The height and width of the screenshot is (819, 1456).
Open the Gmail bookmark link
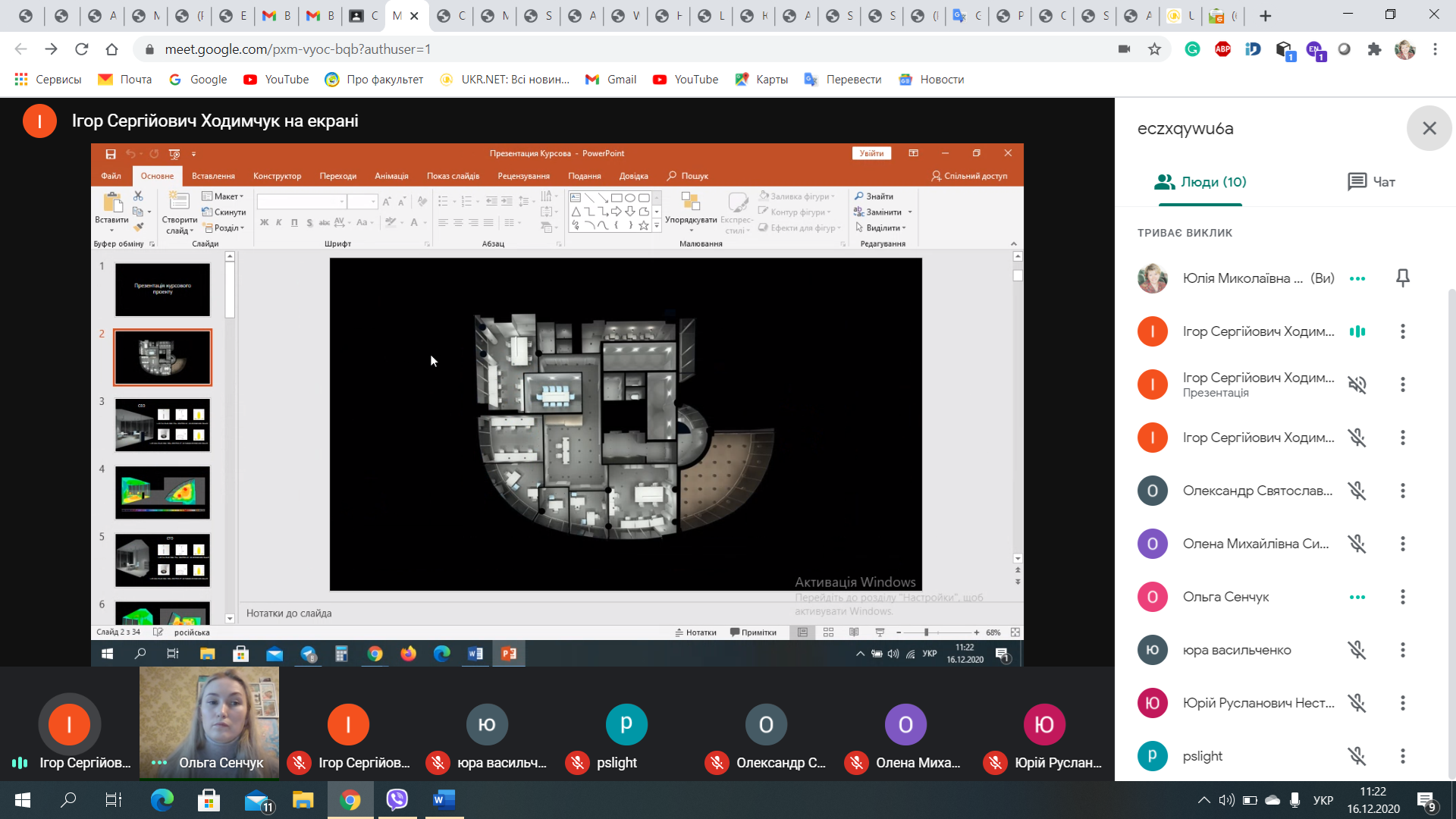click(x=610, y=80)
